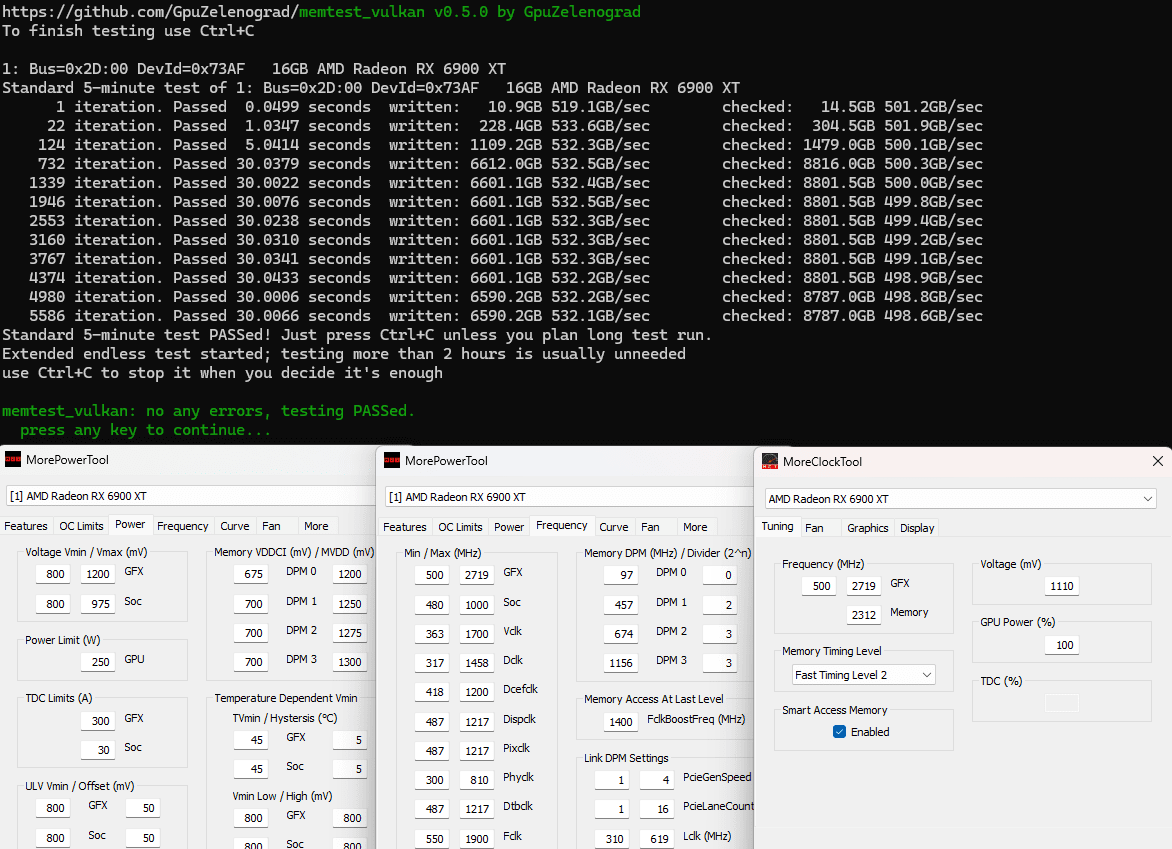The image size is (1172, 849).
Task: Click Memory DPM 1 field showing 457
Action: [x=620, y=605]
